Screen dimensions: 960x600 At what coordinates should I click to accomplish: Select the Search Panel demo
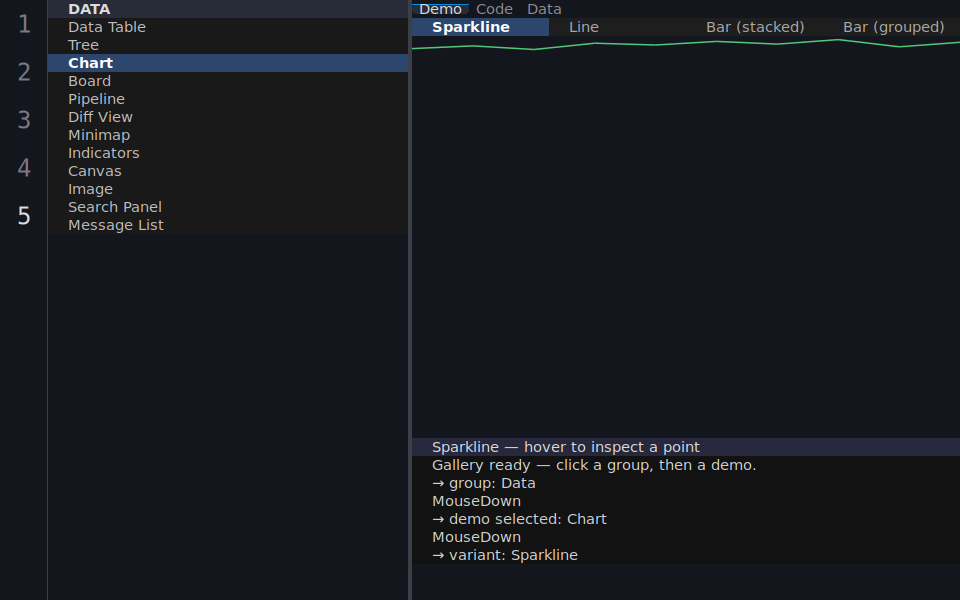228,207
